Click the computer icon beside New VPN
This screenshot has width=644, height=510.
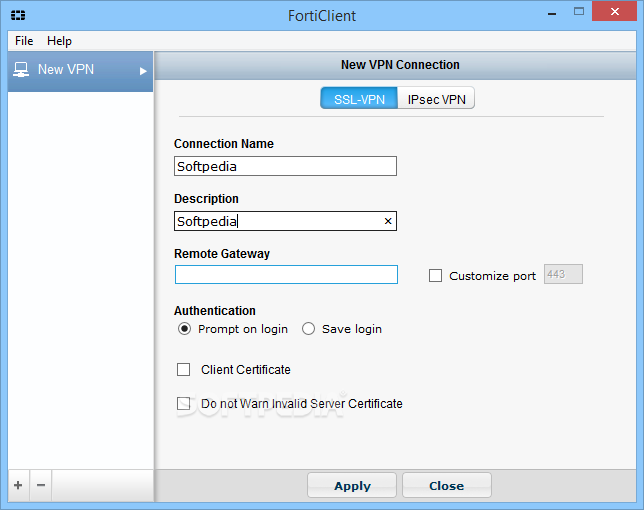21,69
